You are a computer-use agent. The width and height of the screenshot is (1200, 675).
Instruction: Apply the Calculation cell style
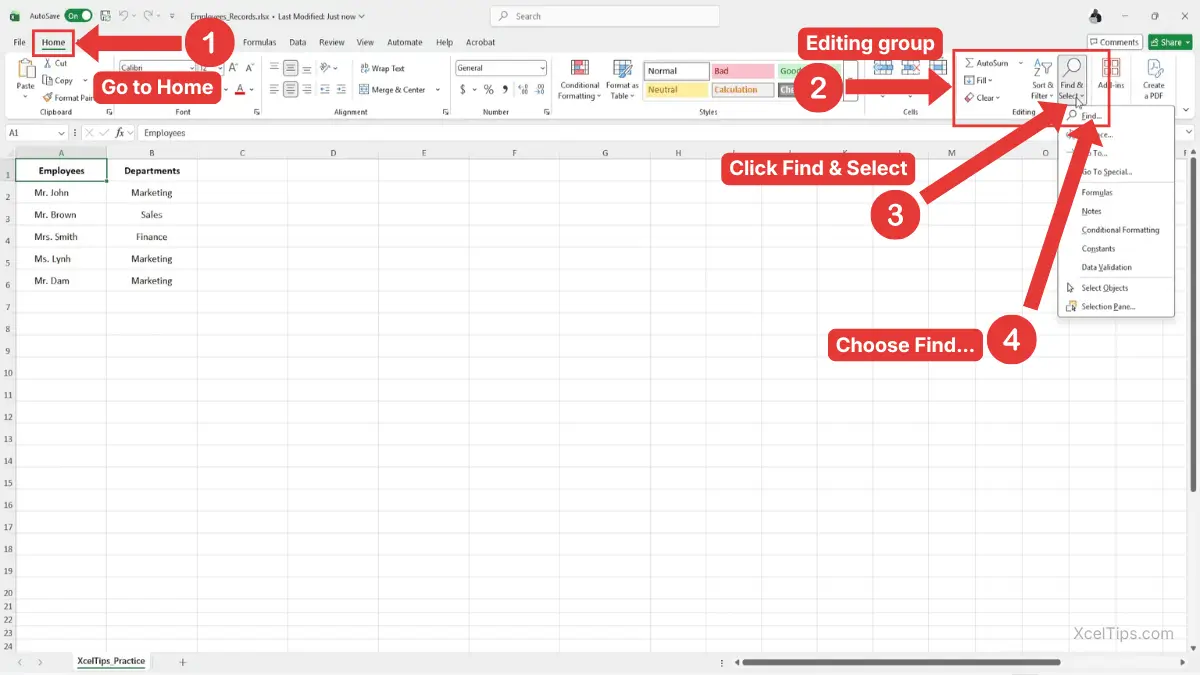click(742, 90)
